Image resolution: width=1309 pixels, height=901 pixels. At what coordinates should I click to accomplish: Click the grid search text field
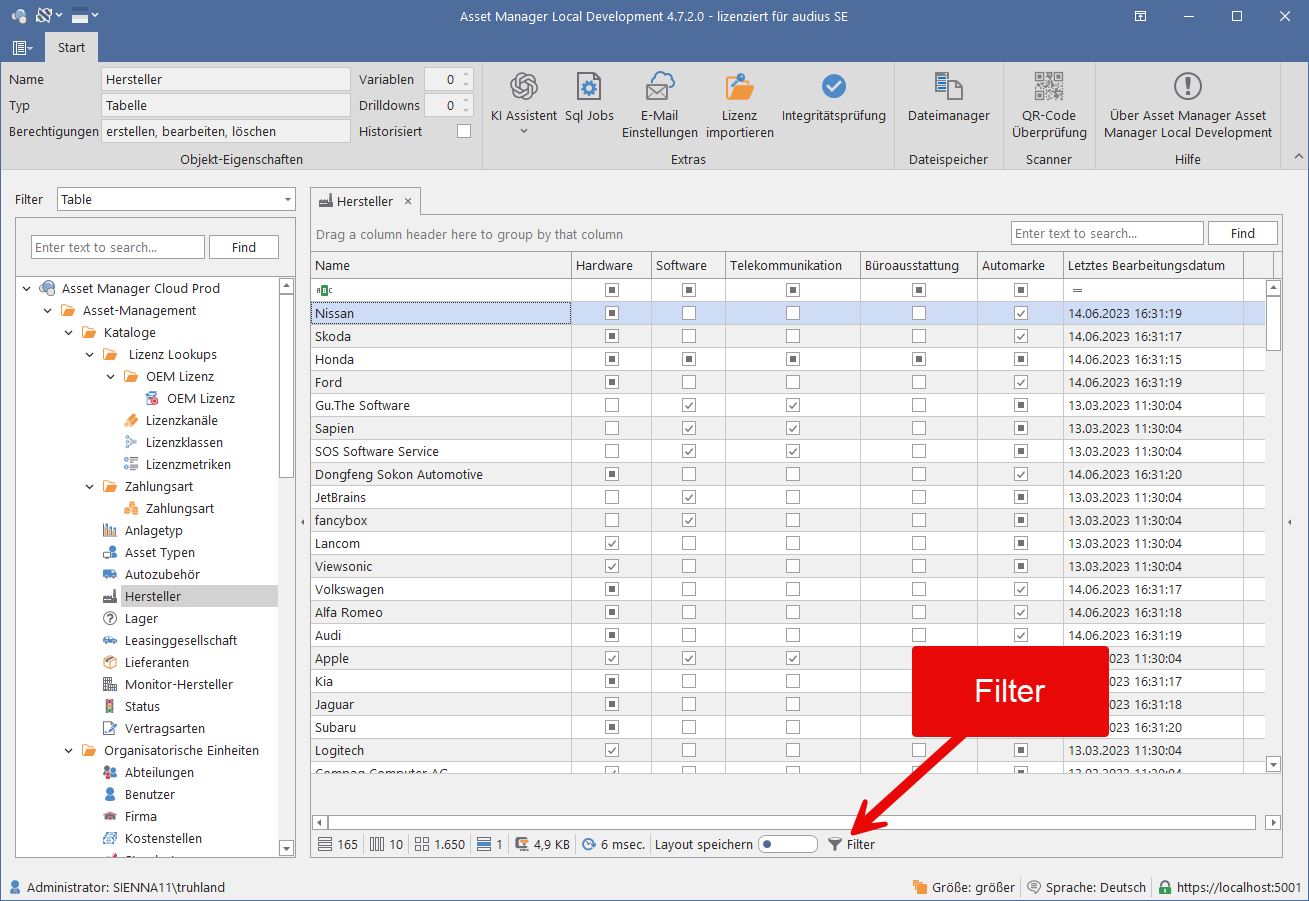point(1107,233)
